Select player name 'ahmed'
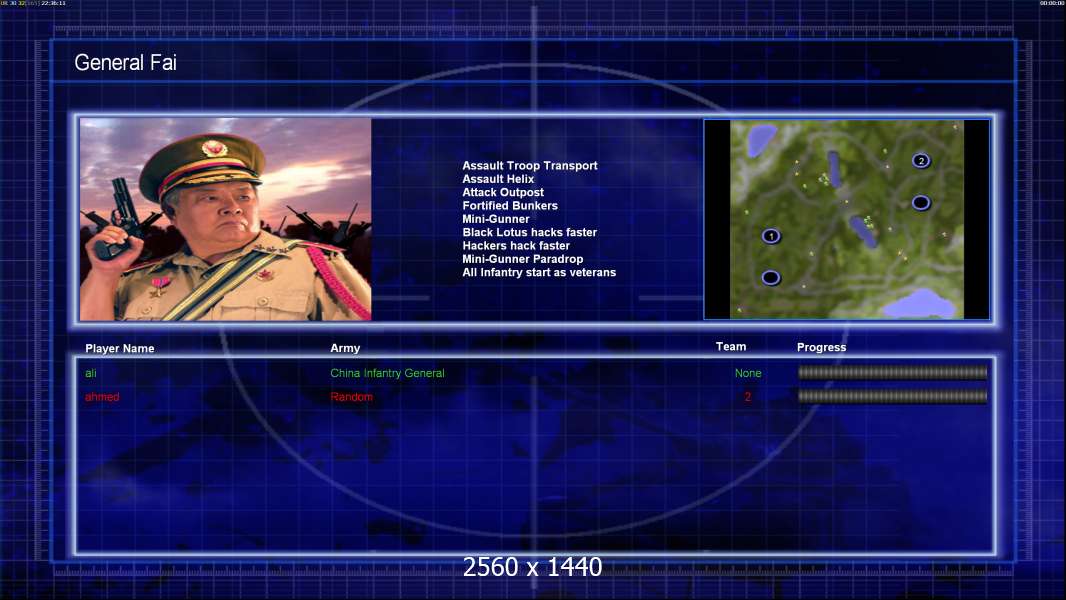 click(x=102, y=397)
